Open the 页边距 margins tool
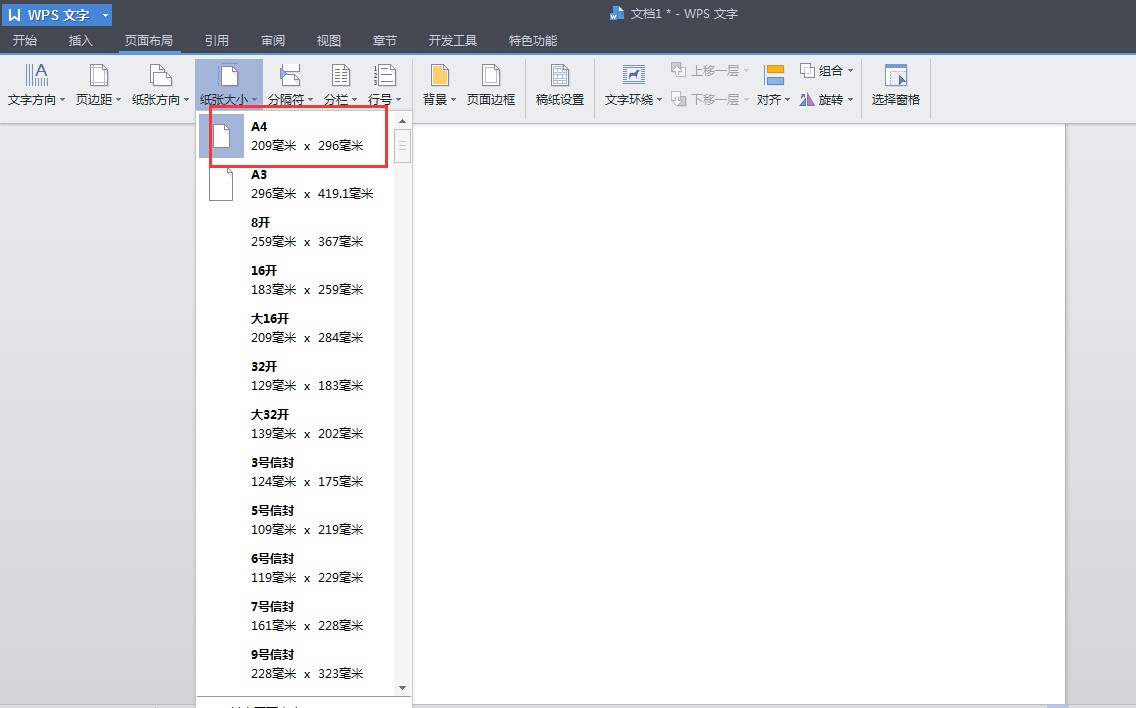 coord(98,86)
